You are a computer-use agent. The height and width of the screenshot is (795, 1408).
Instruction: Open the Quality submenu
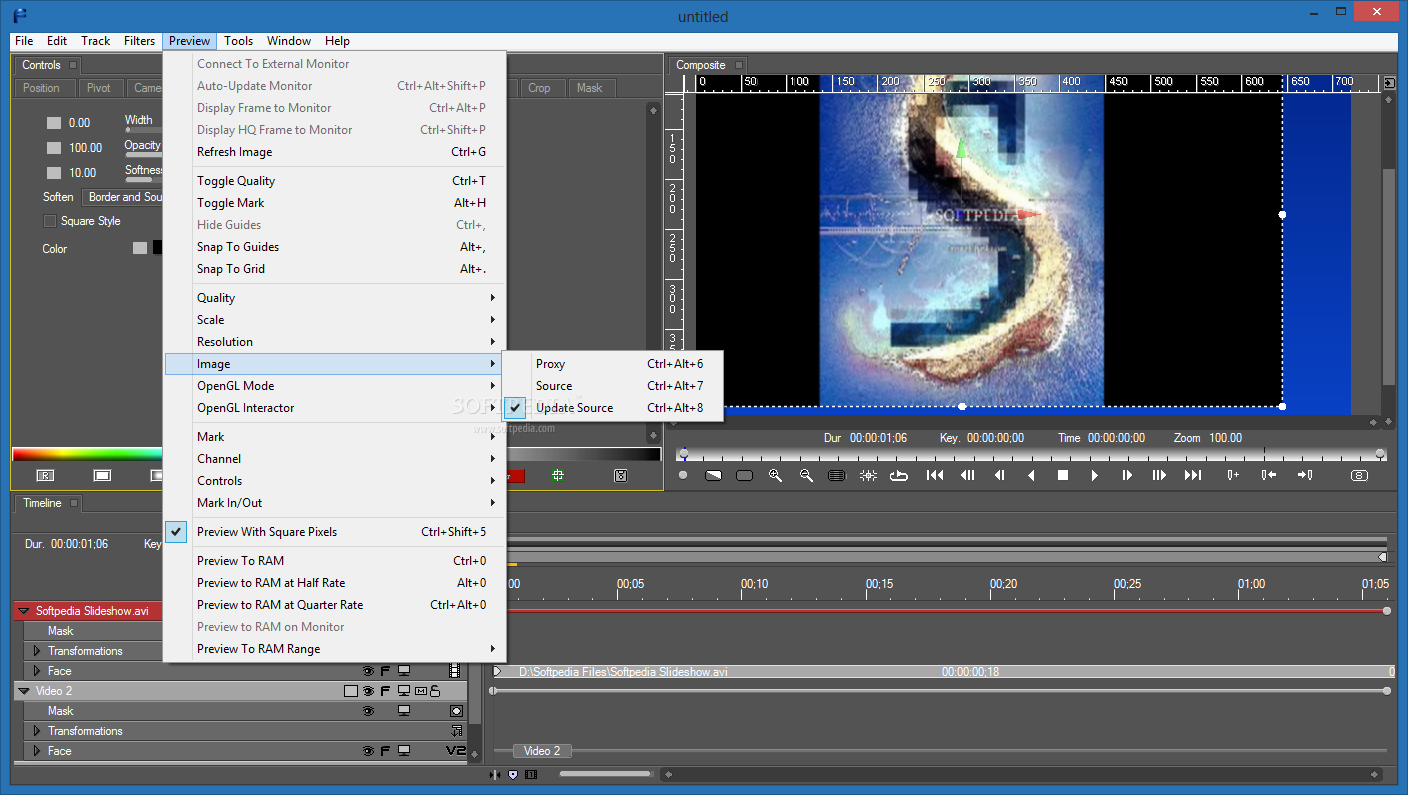click(x=335, y=298)
